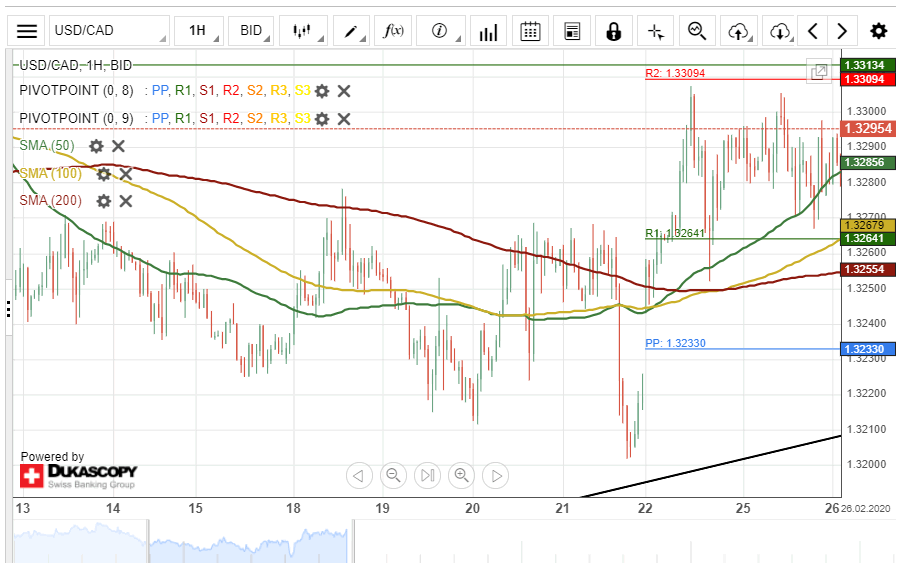Click the pop-out chart icon
Image resolution: width=900 pixels, height=570 pixels.
pyautogui.click(x=819, y=71)
